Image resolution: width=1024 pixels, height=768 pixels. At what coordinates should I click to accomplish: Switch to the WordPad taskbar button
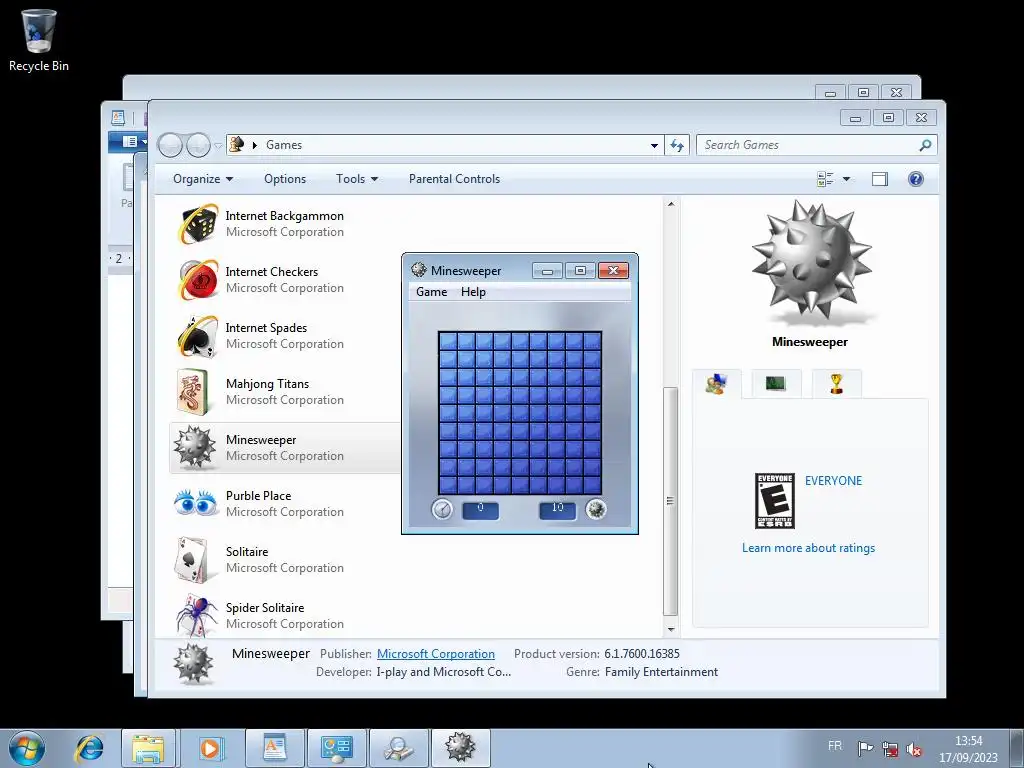(274, 748)
